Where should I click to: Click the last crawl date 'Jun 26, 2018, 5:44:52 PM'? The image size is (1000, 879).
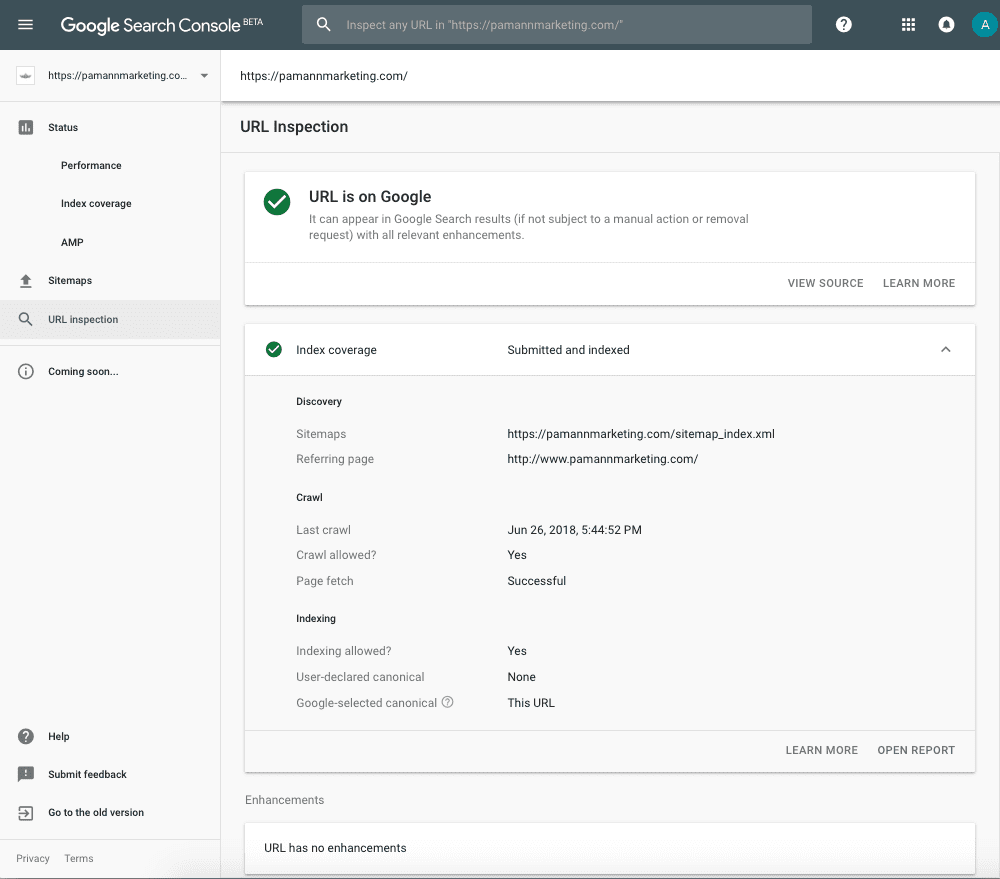click(575, 530)
